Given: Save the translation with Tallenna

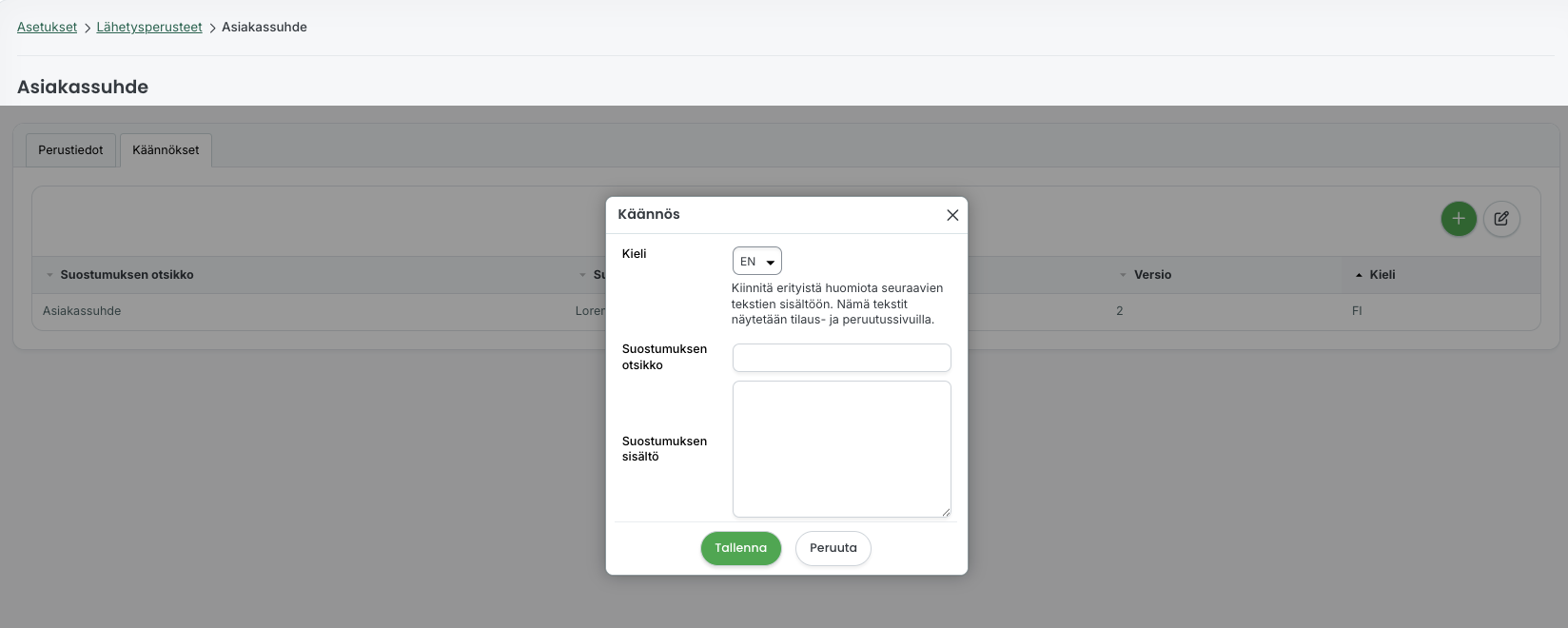Looking at the screenshot, I should [741, 548].
